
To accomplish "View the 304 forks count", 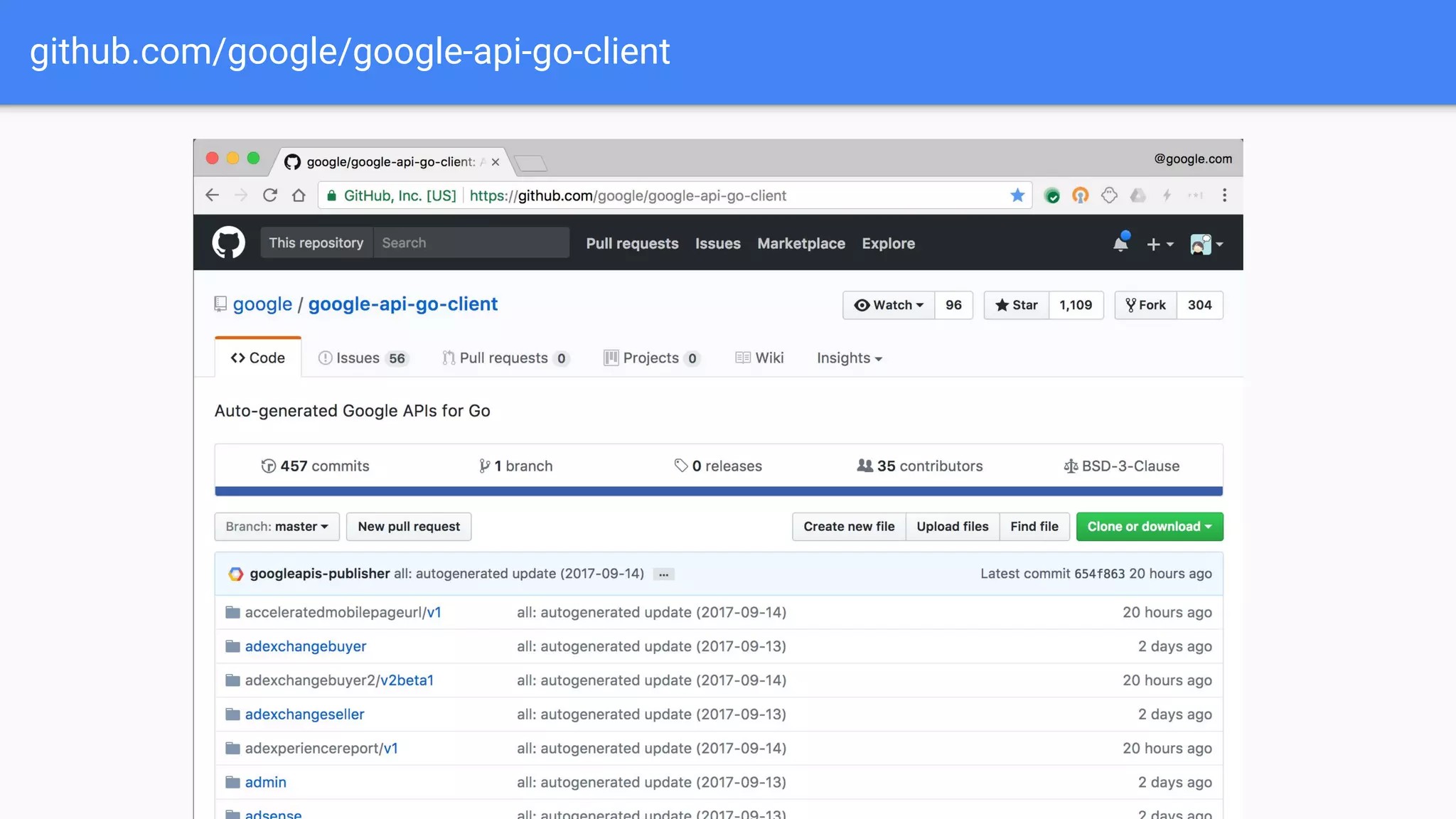I will click(x=1199, y=305).
